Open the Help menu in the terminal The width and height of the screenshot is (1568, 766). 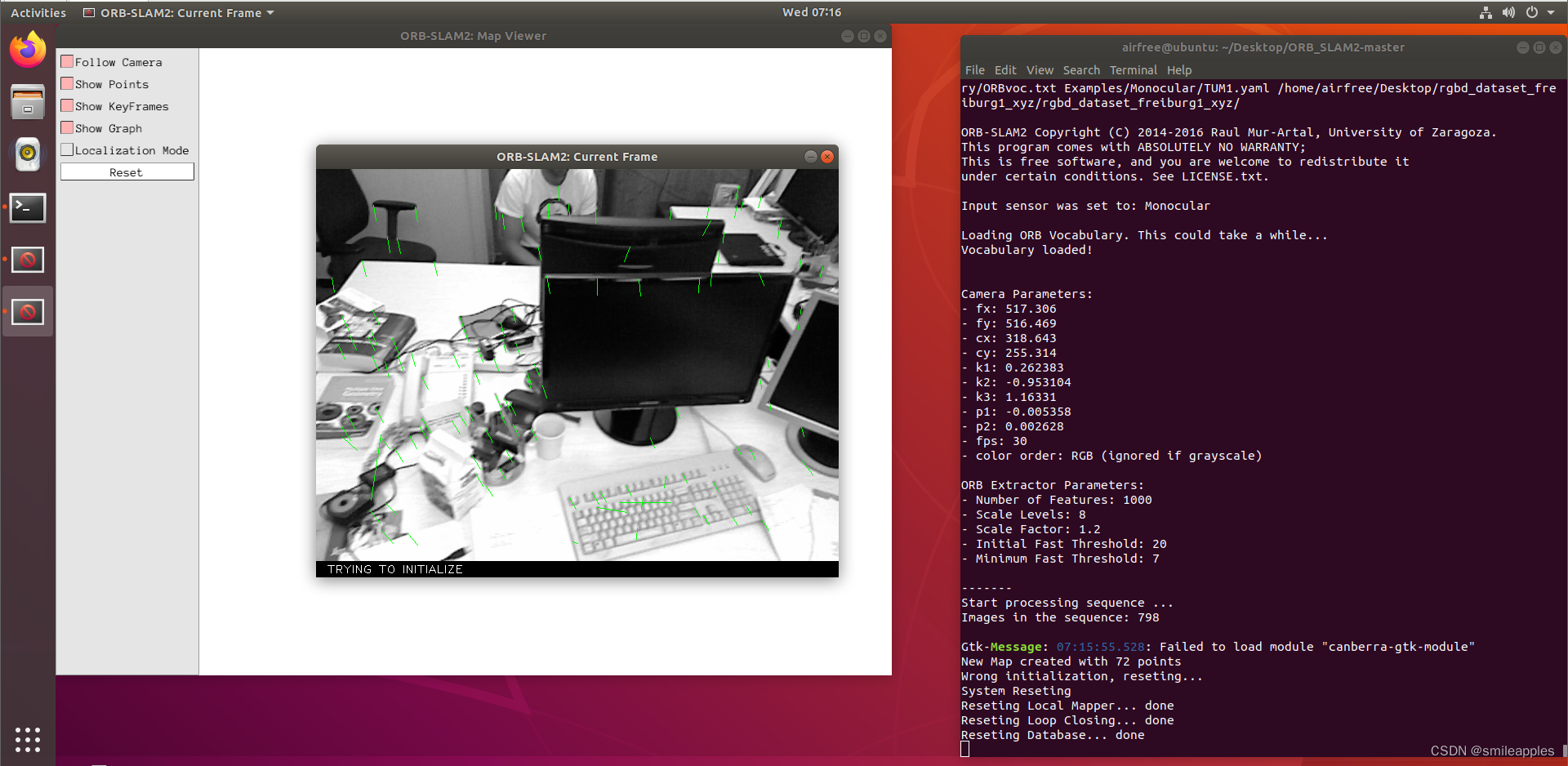[1179, 70]
